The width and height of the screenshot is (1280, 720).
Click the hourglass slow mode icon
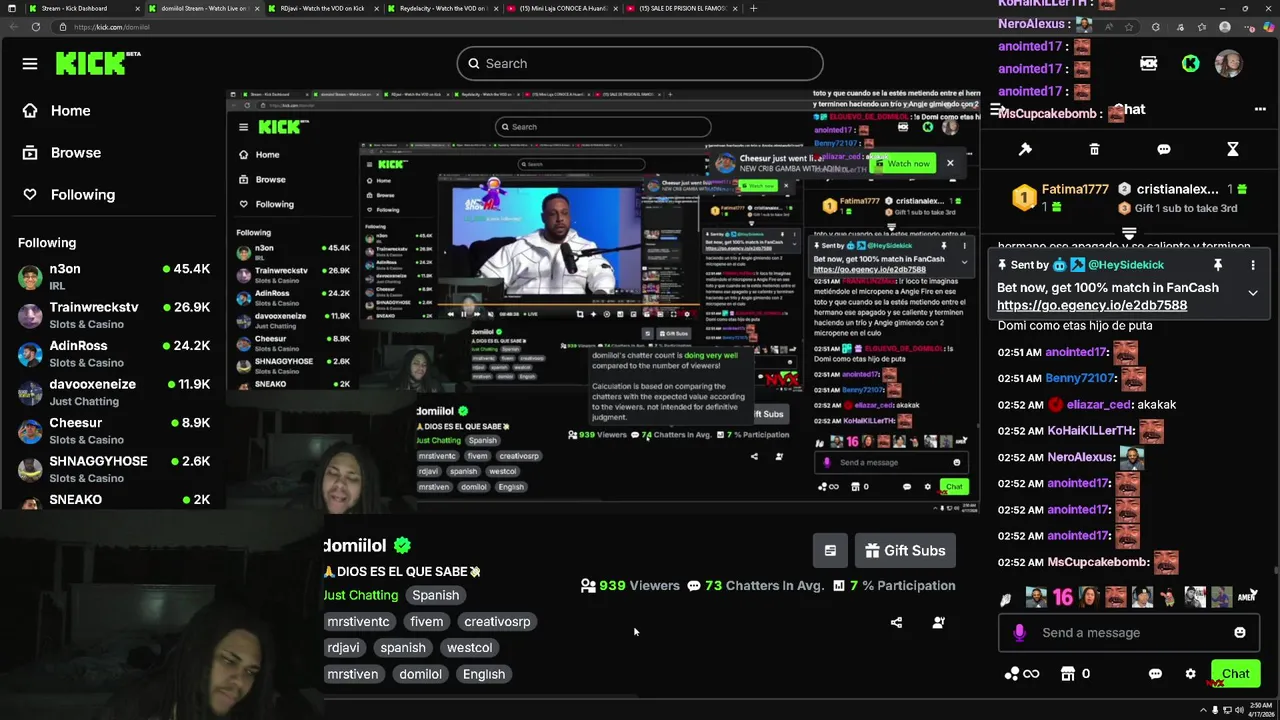pos(1233,149)
